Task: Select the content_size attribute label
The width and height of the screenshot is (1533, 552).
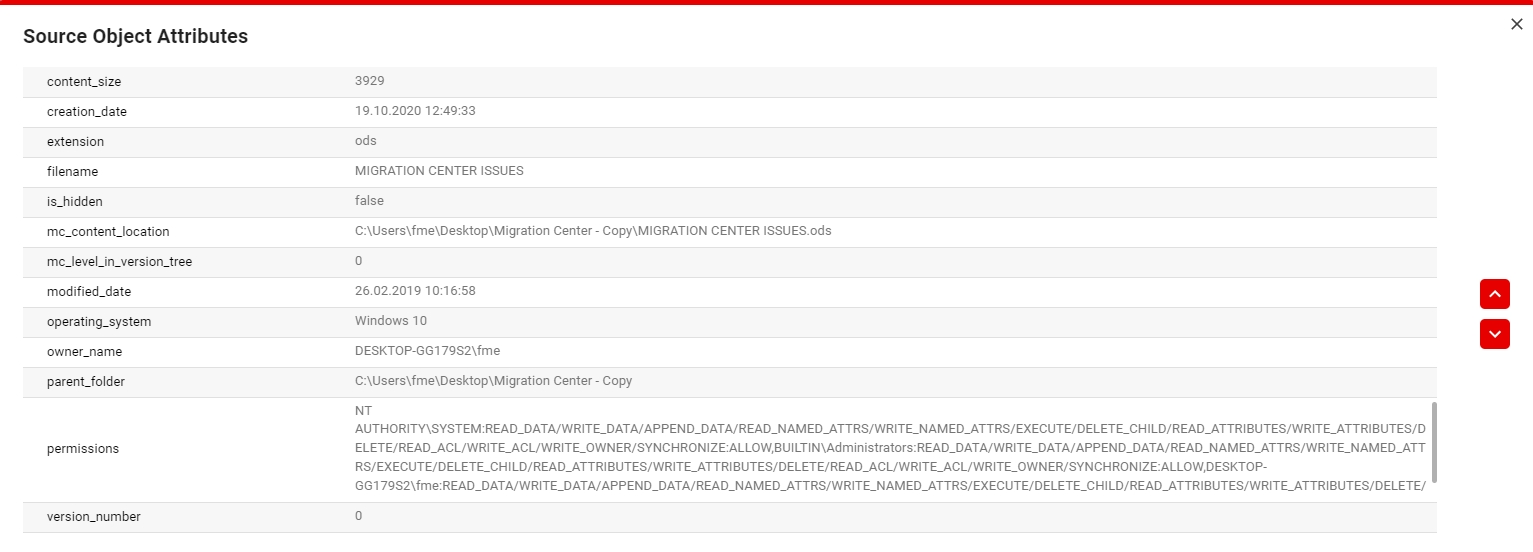Action: point(84,82)
